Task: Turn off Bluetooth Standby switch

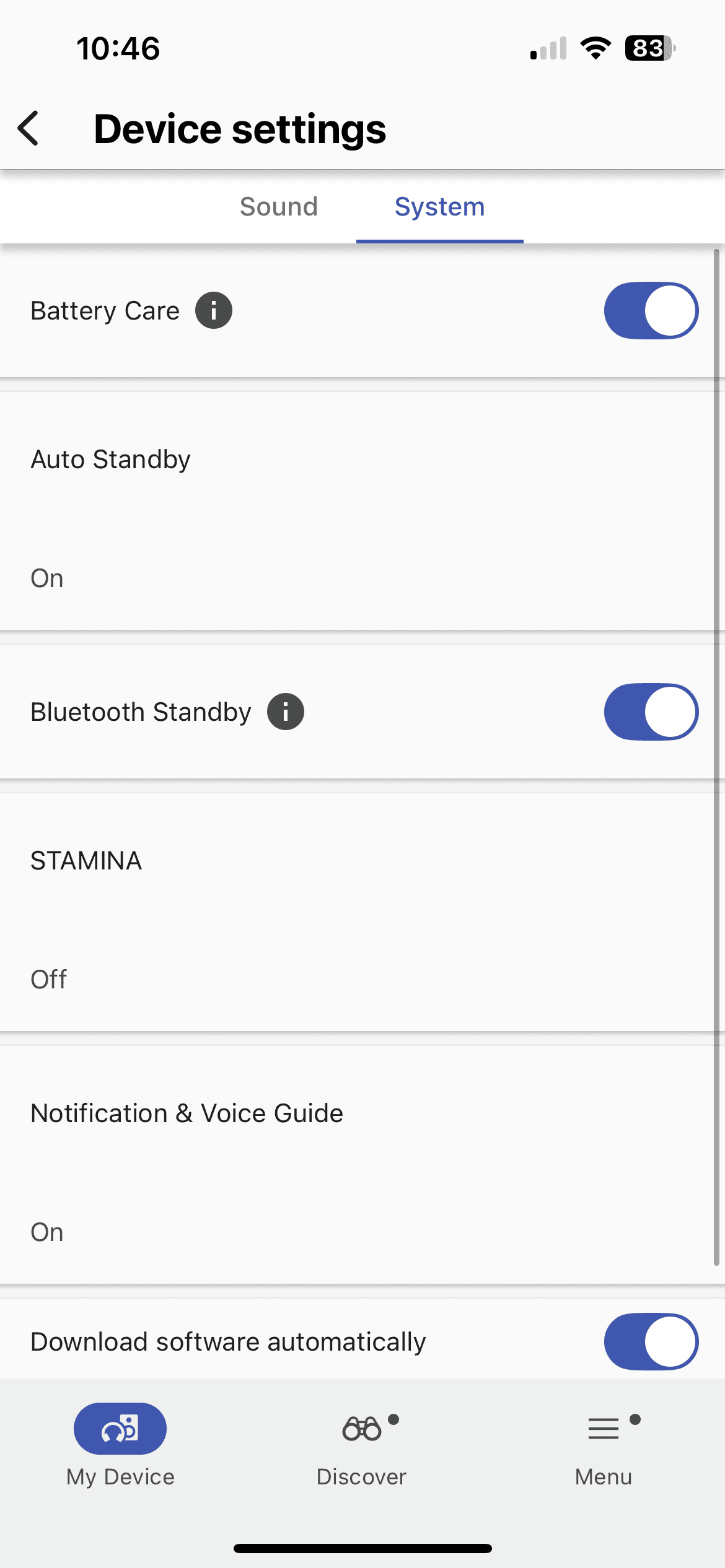Action: [x=651, y=712]
